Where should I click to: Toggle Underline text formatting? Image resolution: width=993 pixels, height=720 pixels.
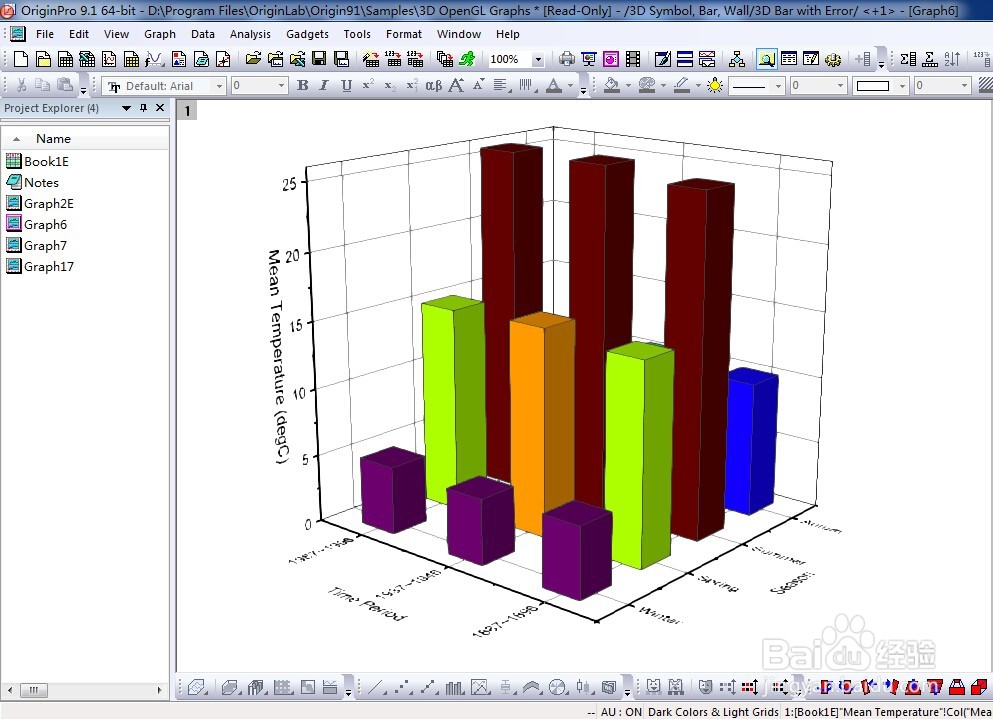pos(346,85)
